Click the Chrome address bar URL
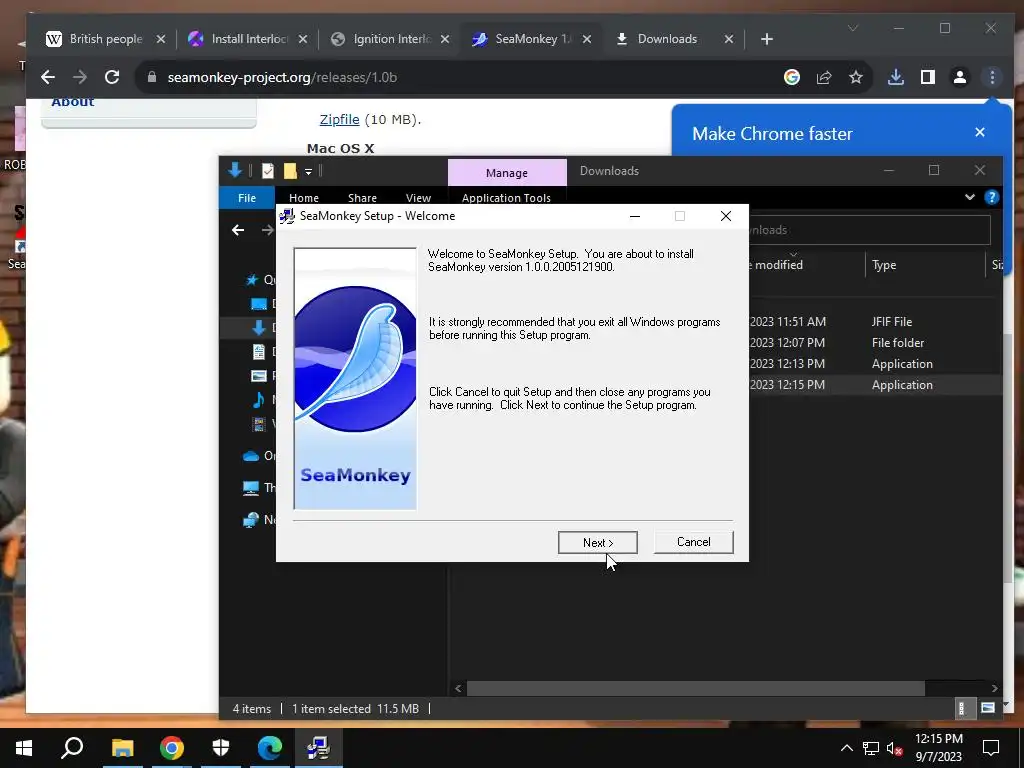The height and width of the screenshot is (768, 1024). click(282, 77)
